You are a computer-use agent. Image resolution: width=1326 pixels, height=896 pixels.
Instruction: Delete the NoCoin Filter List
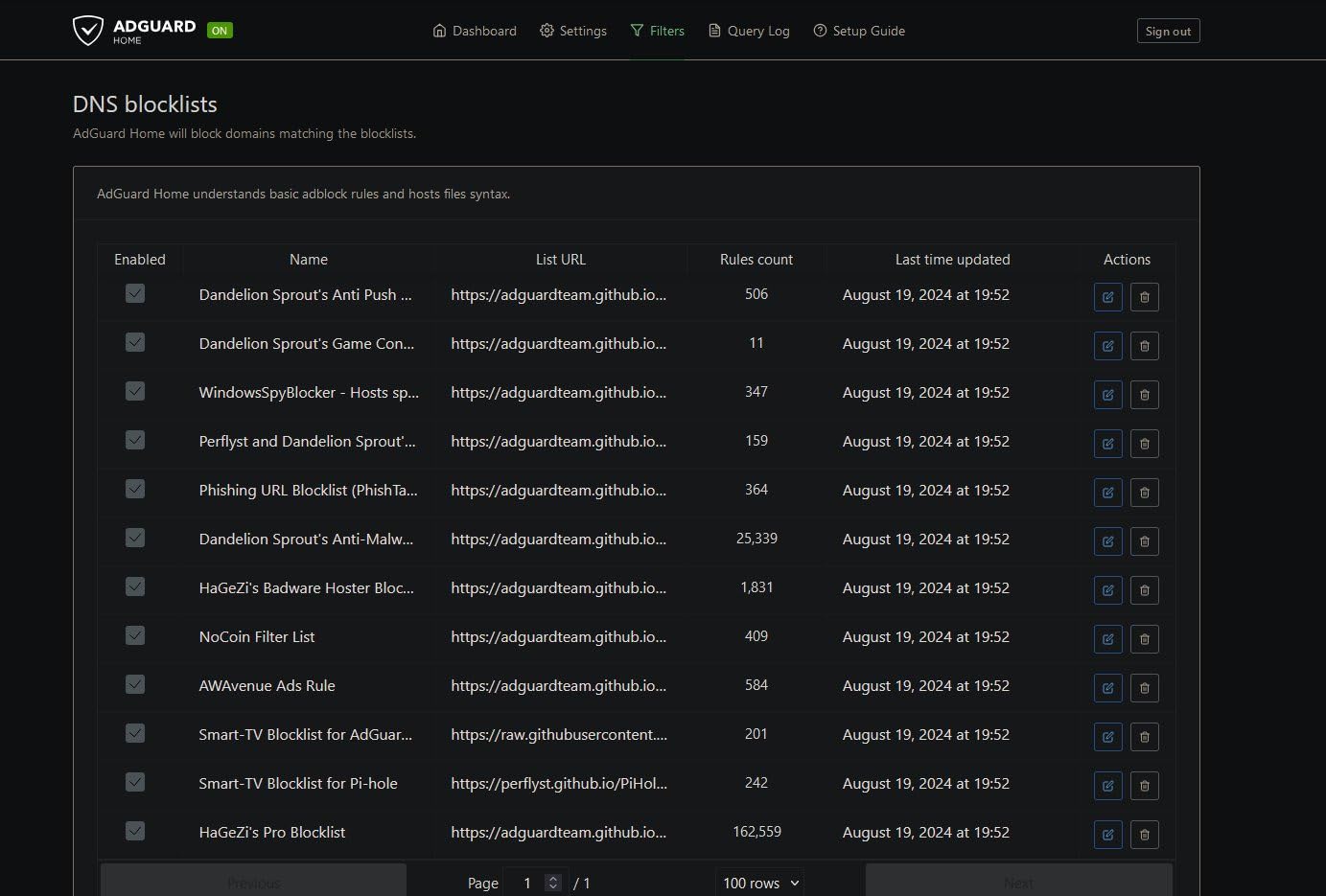[1144, 639]
